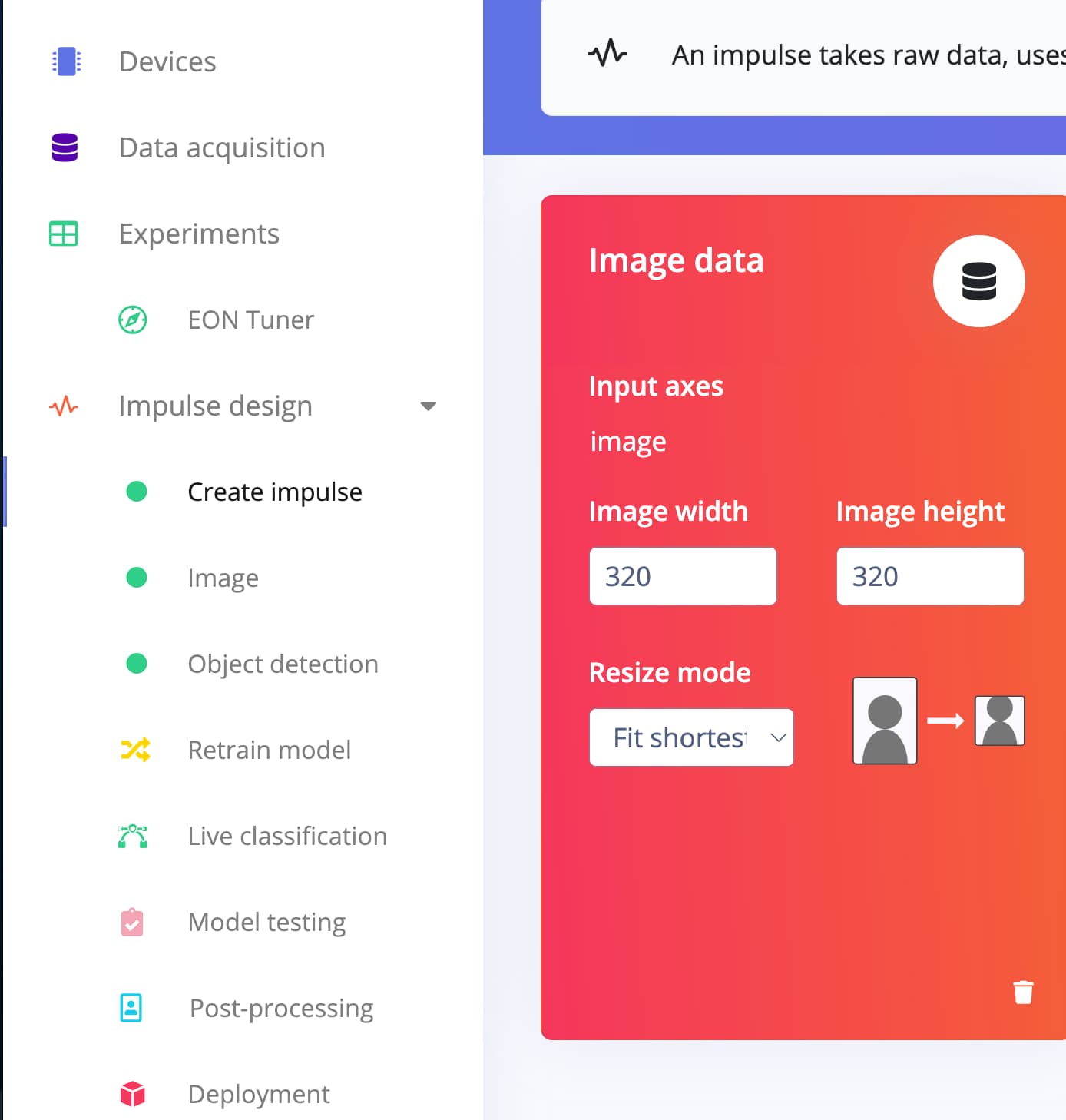The width and height of the screenshot is (1066, 1120).
Task: Go to the Image processing block
Action: (223, 578)
